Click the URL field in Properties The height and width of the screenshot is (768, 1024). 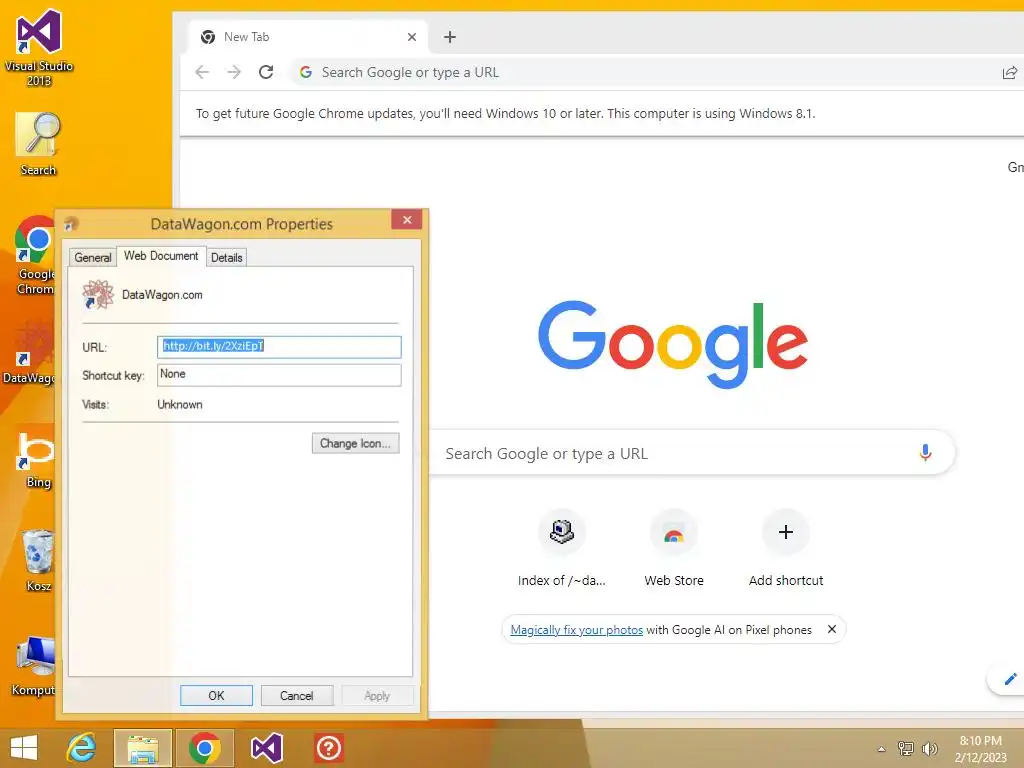tap(279, 347)
